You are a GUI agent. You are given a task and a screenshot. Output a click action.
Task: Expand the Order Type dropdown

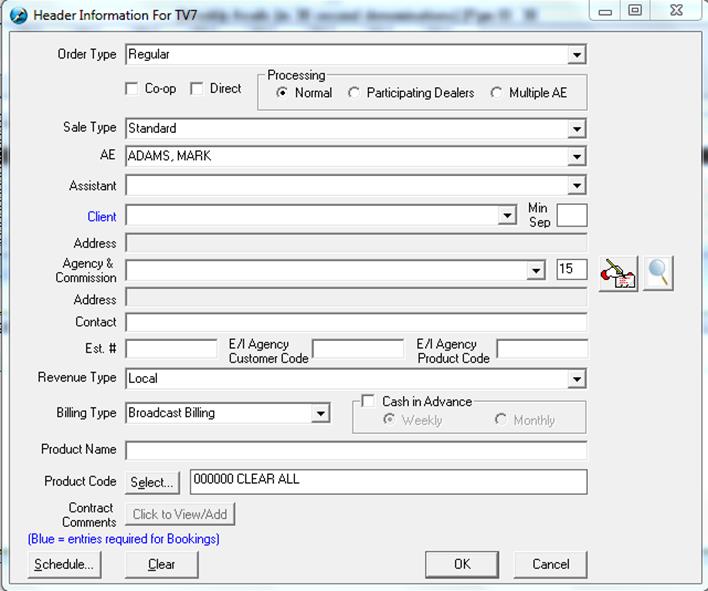(x=576, y=55)
